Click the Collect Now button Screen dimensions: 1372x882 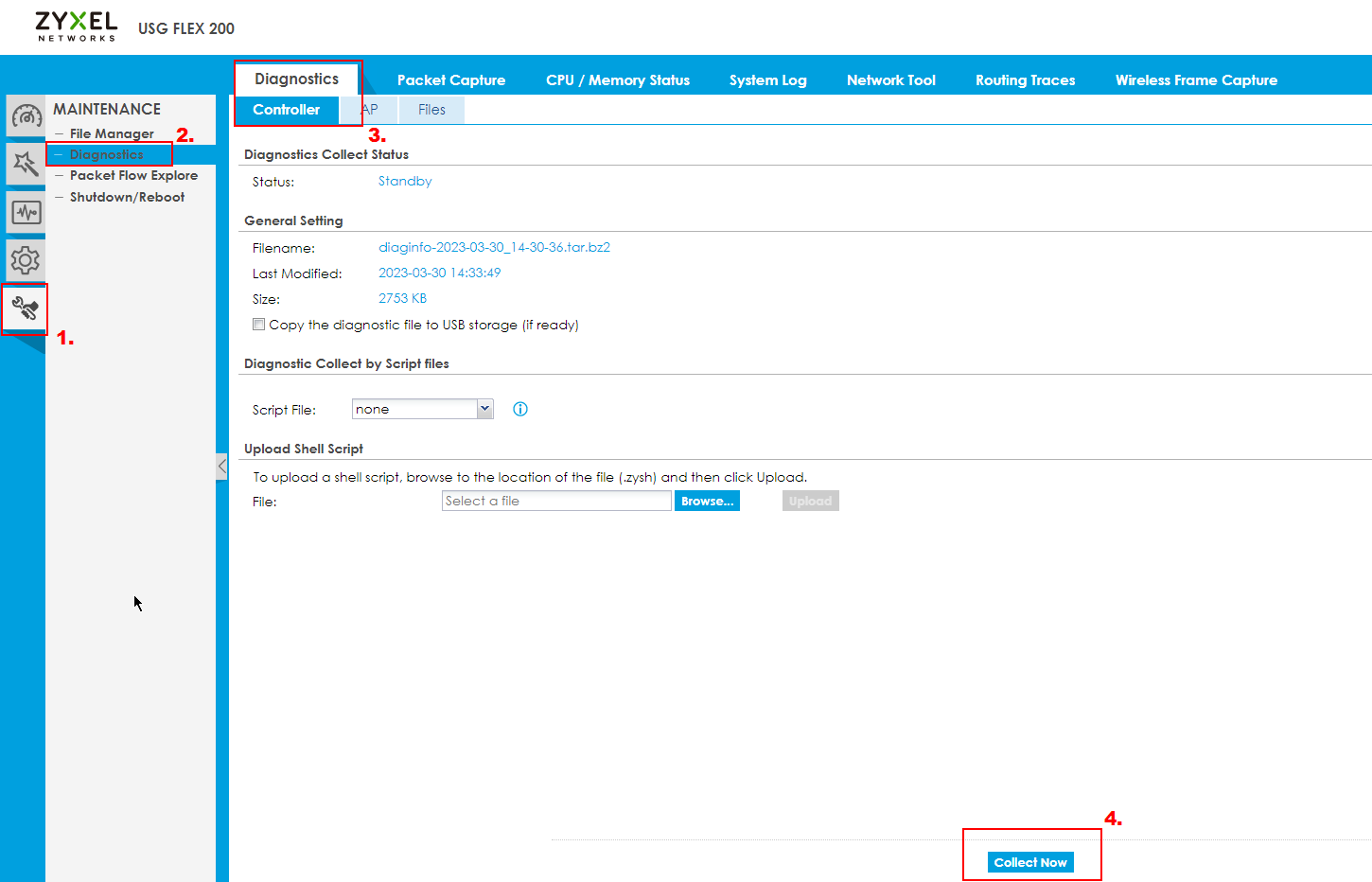(x=1029, y=862)
